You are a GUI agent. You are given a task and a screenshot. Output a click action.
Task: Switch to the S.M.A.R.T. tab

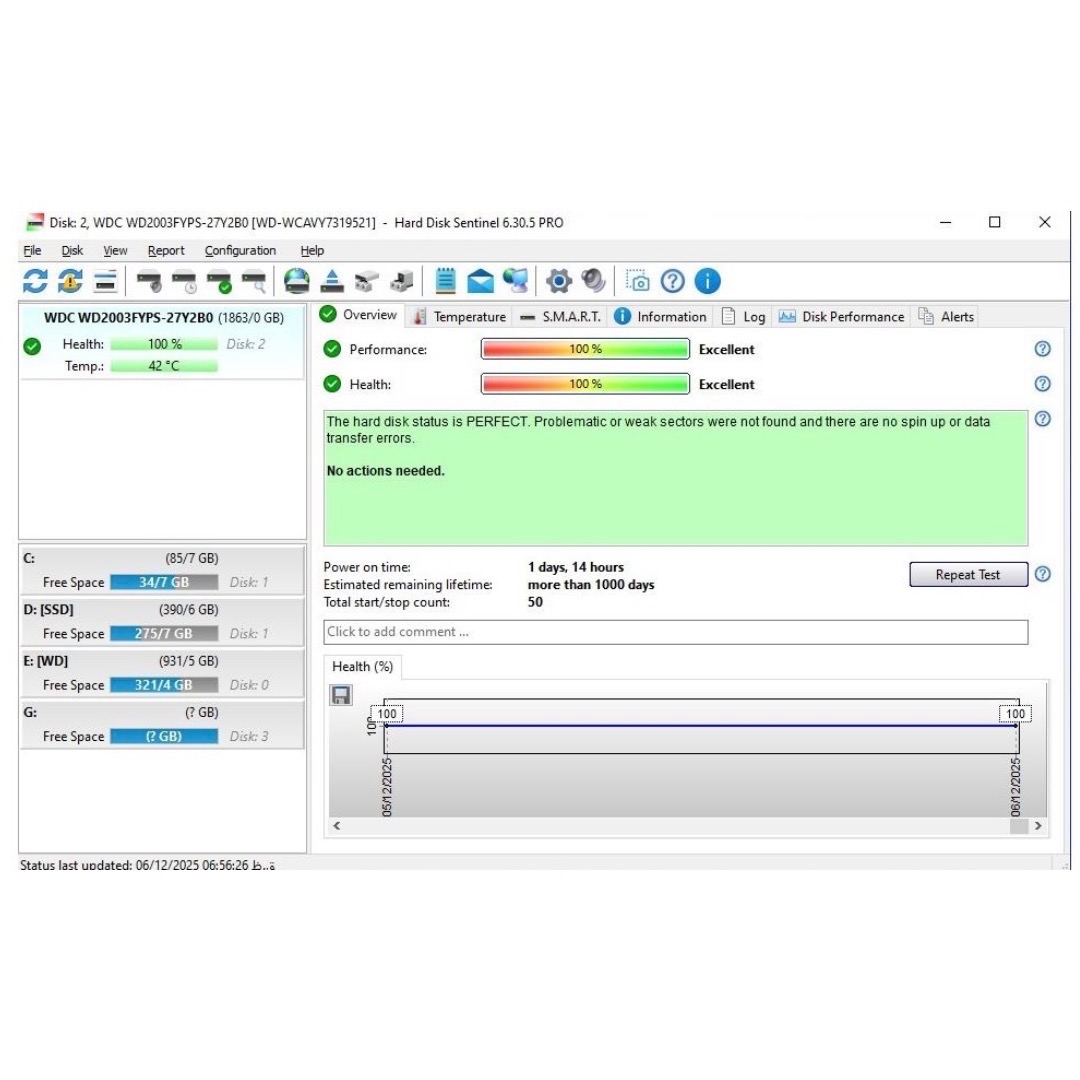pyautogui.click(x=561, y=317)
